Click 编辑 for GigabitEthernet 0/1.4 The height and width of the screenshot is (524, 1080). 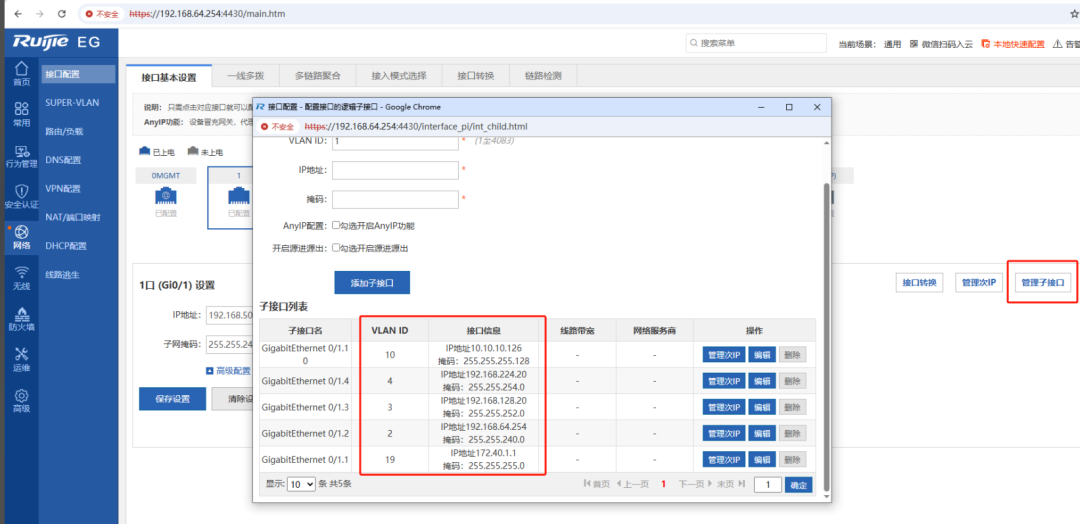(x=760, y=381)
